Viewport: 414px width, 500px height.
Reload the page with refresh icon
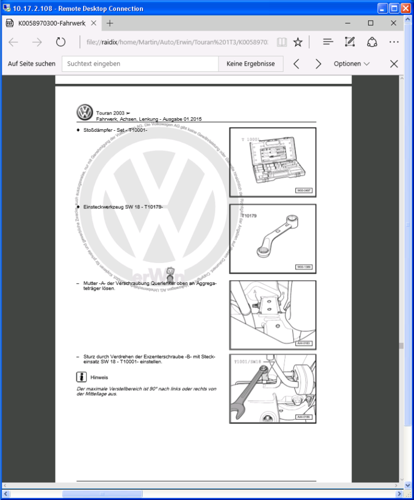(61, 42)
